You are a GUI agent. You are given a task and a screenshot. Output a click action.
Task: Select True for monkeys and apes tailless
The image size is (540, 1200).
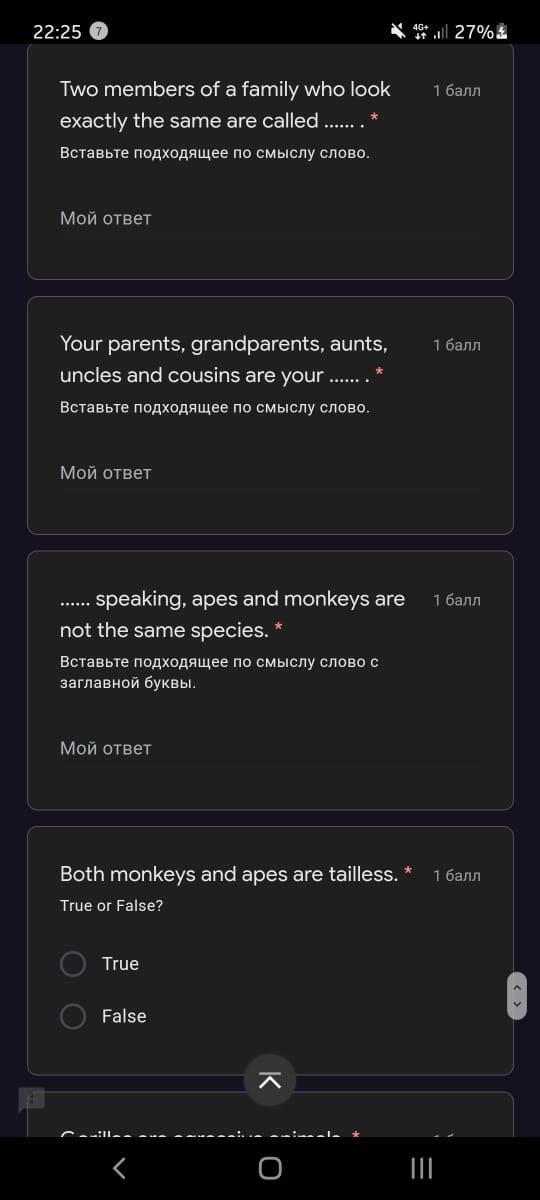(73, 964)
